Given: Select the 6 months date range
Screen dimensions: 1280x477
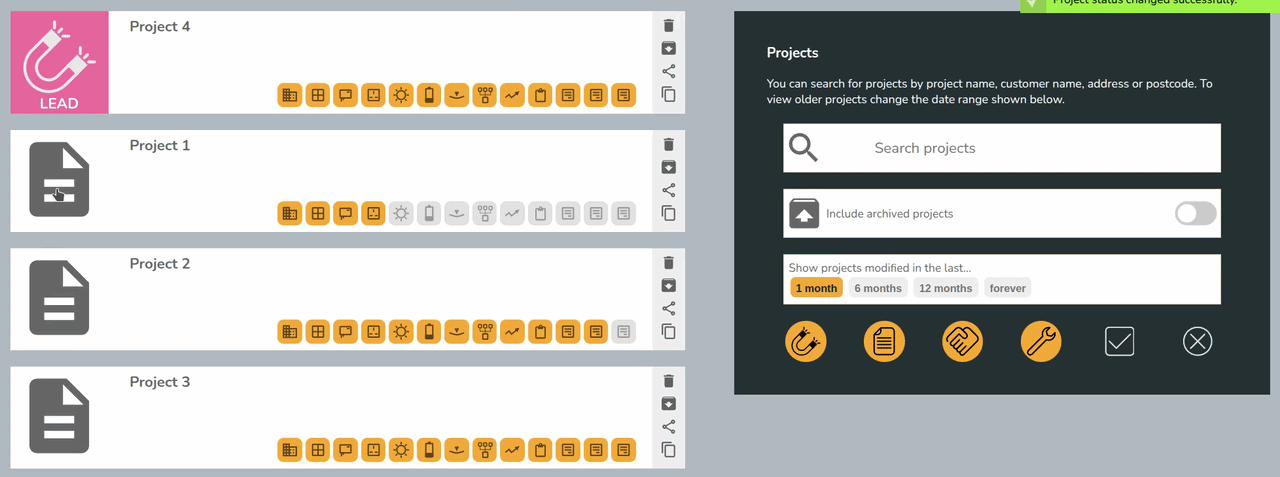Looking at the screenshot, I should 876,288.
